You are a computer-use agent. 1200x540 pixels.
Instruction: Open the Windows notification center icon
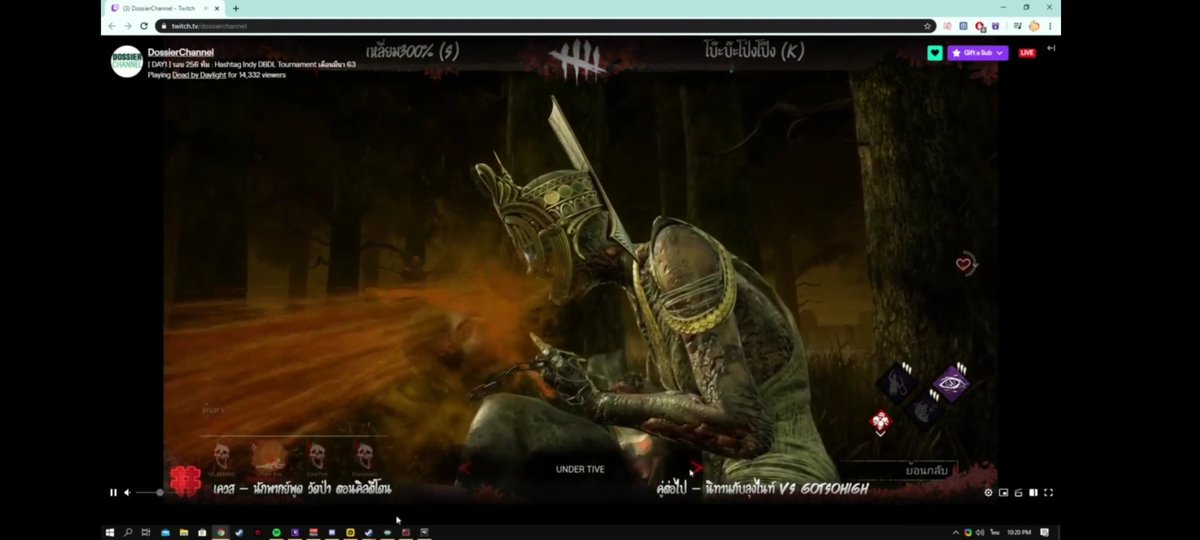[1046, 532]
